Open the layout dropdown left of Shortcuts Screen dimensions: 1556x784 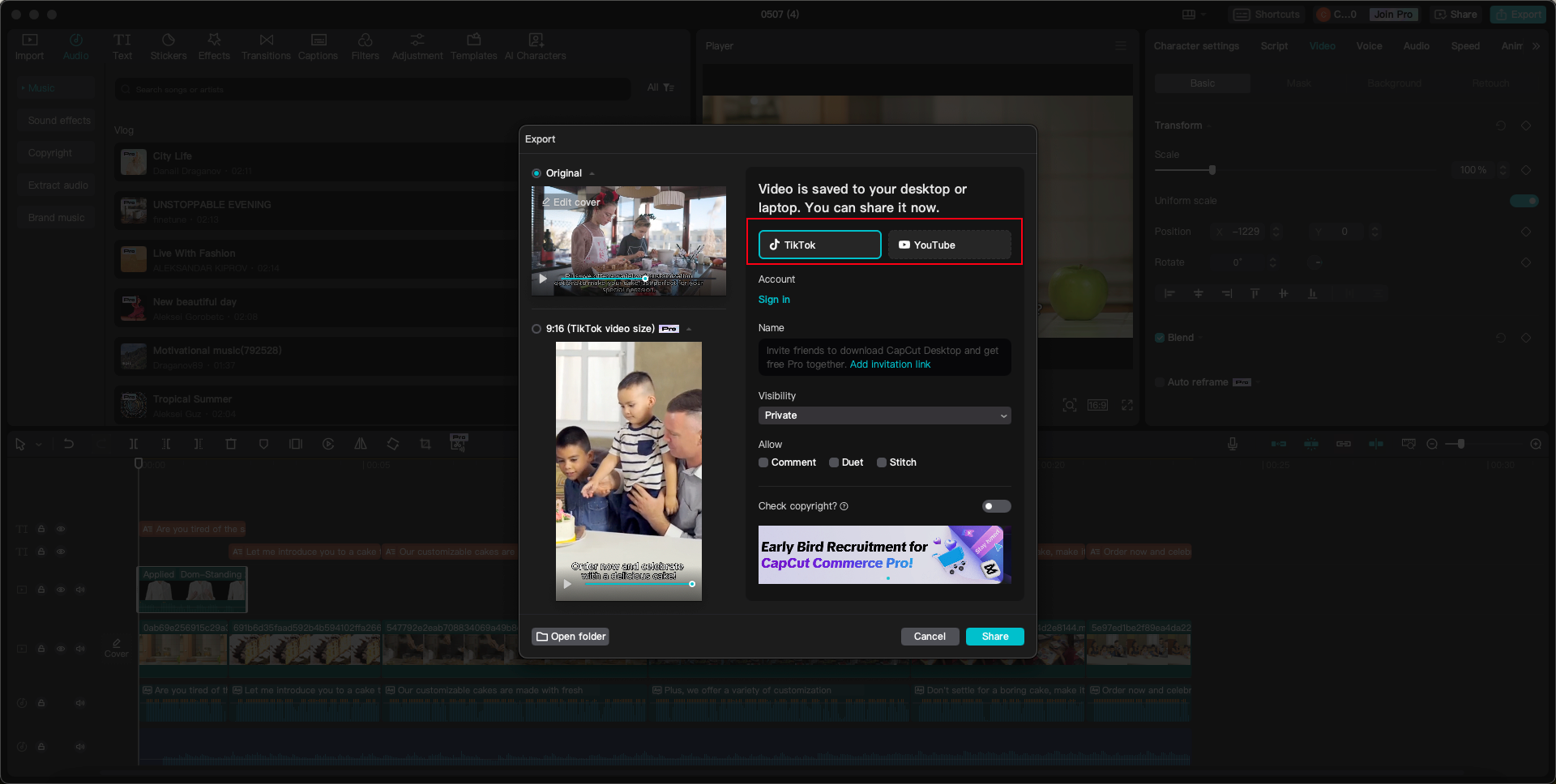point(1195,15)
